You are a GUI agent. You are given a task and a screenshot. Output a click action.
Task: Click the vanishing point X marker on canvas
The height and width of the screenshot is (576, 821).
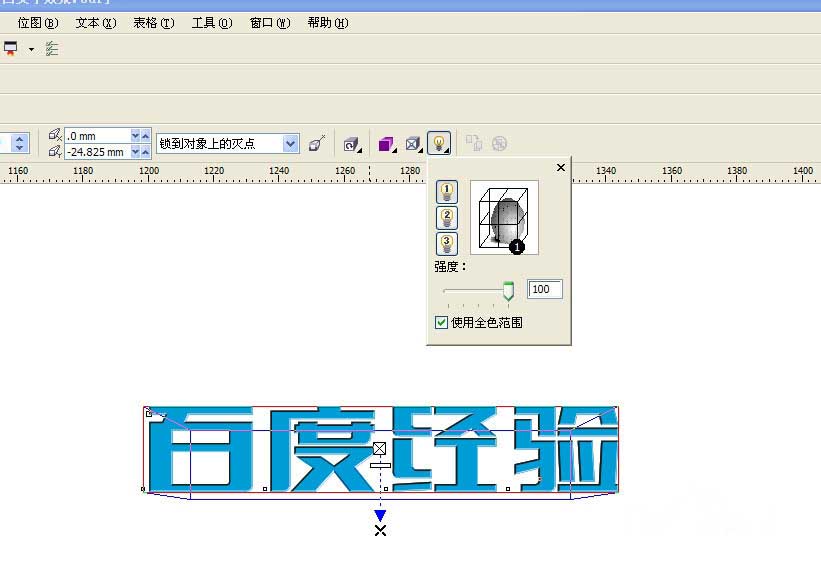[381, 531]
